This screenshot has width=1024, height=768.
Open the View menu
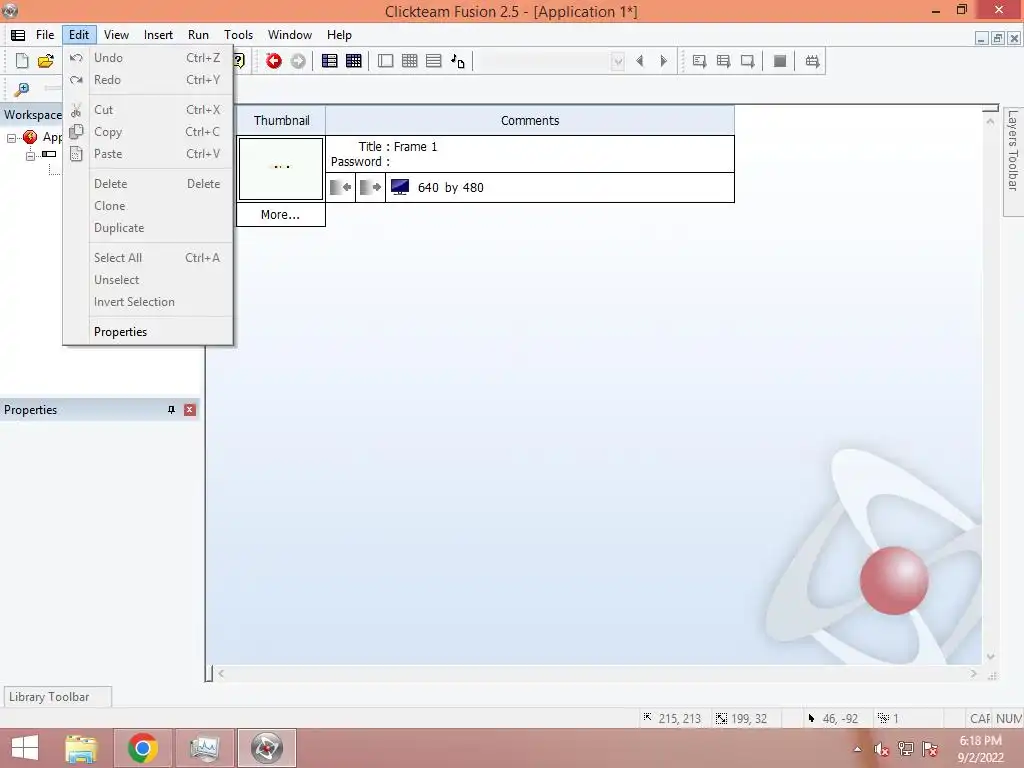[116, 35]
